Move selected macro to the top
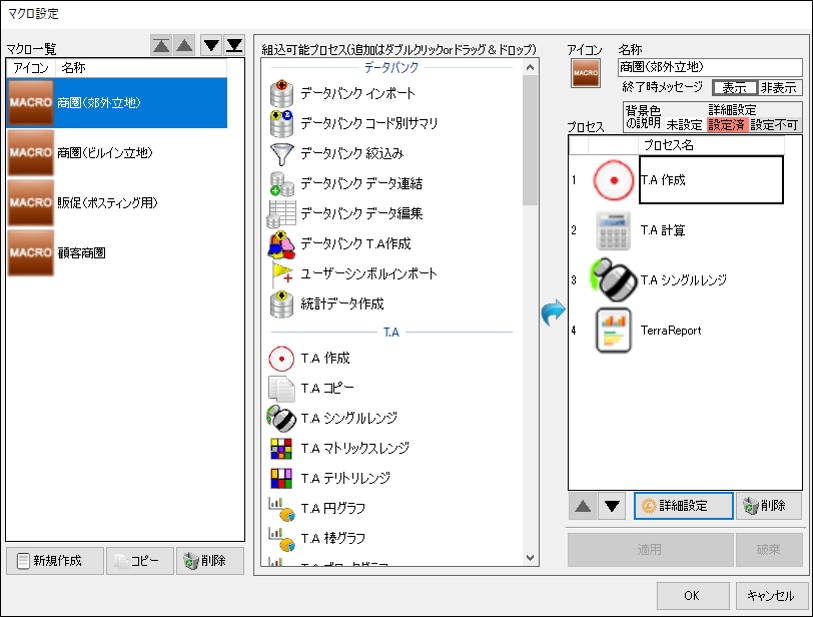This screenshot has width=813, height=617. click(161, 46)
